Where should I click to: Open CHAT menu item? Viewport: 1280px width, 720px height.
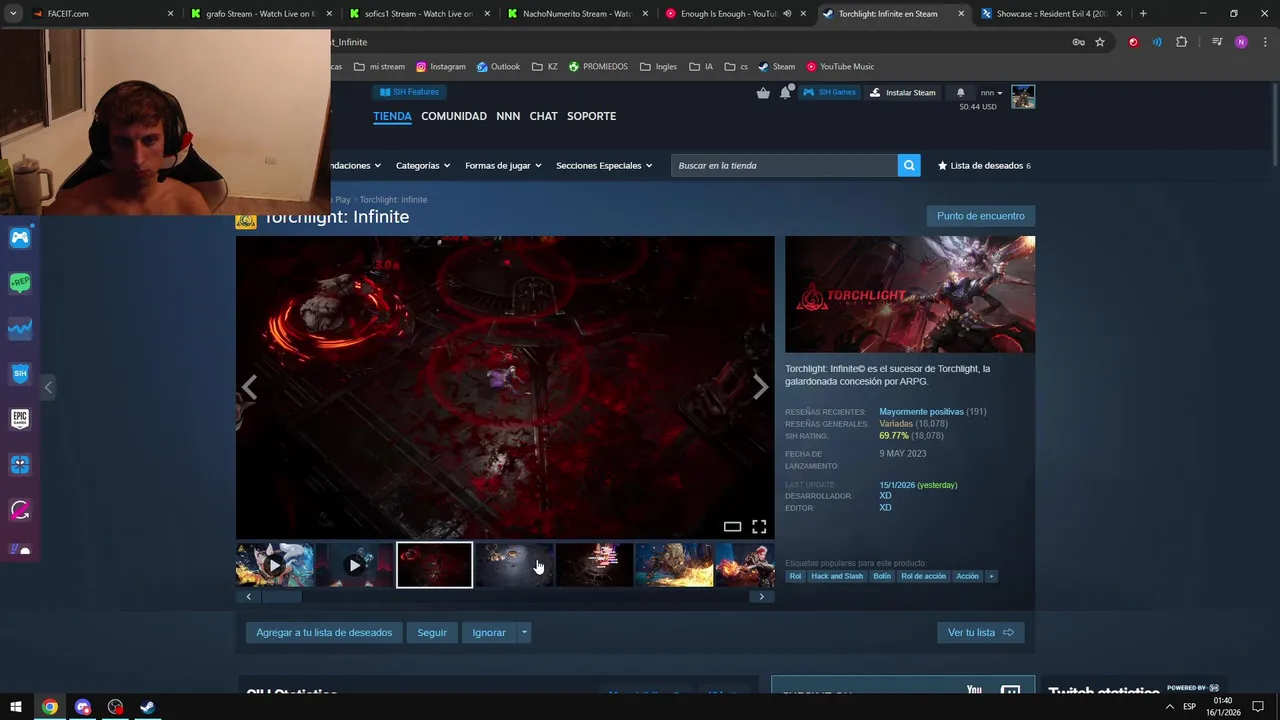(543, 116)
